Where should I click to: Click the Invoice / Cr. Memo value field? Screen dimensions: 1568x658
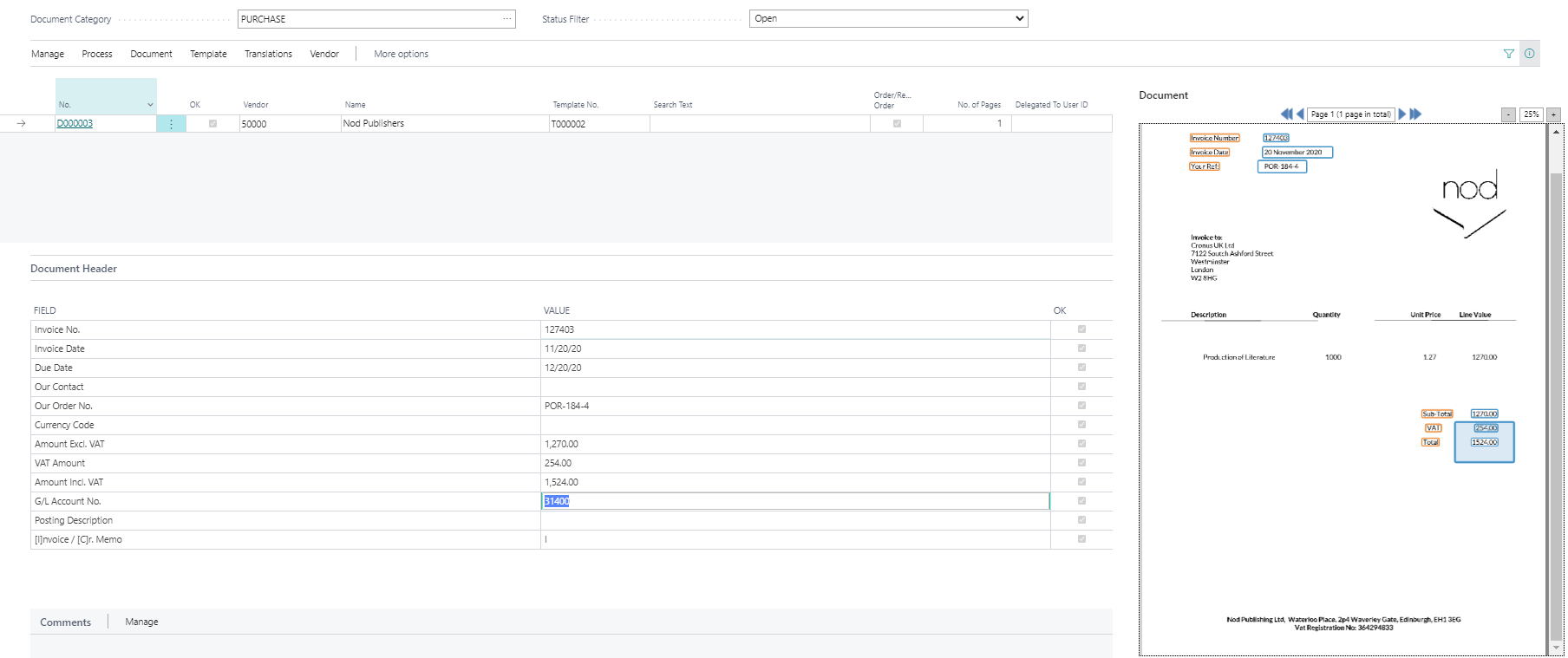click(x=795, y=539)
